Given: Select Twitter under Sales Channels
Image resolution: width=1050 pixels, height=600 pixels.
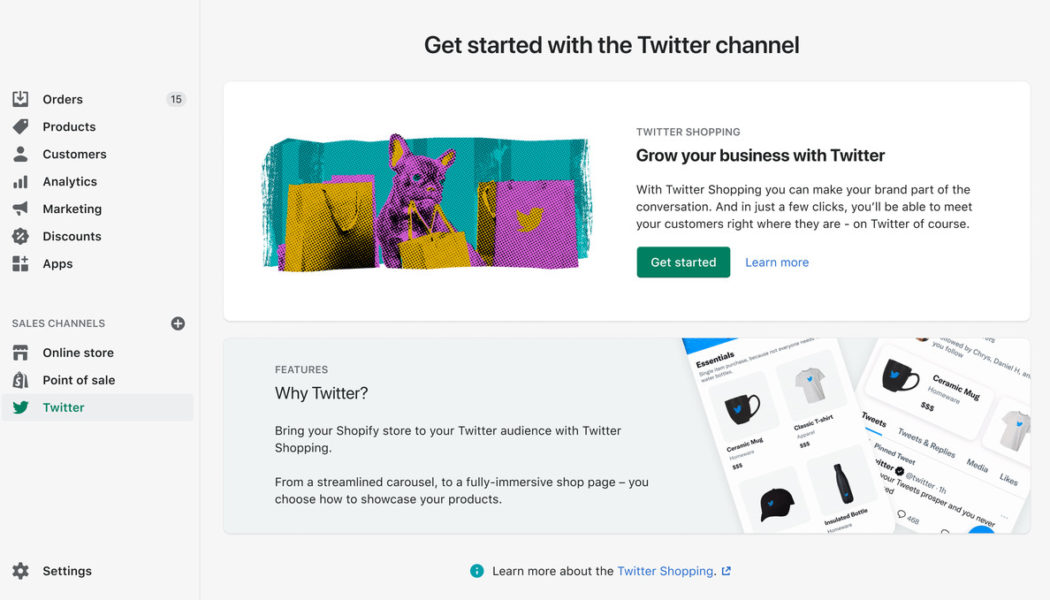Looking at the screenshot, I should (61, 407).
